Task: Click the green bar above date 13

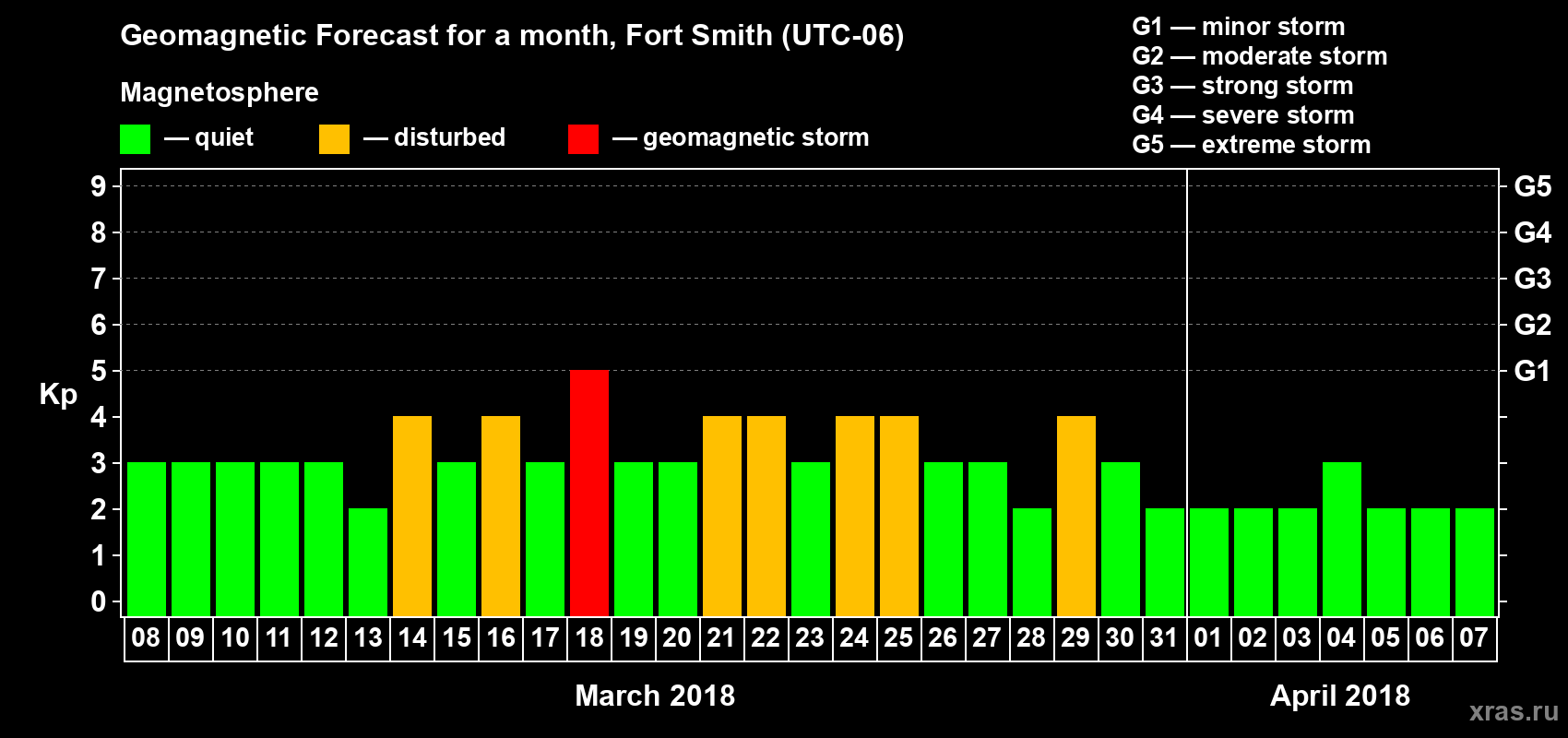Action: pyautogui.click(x=368, y=562)
